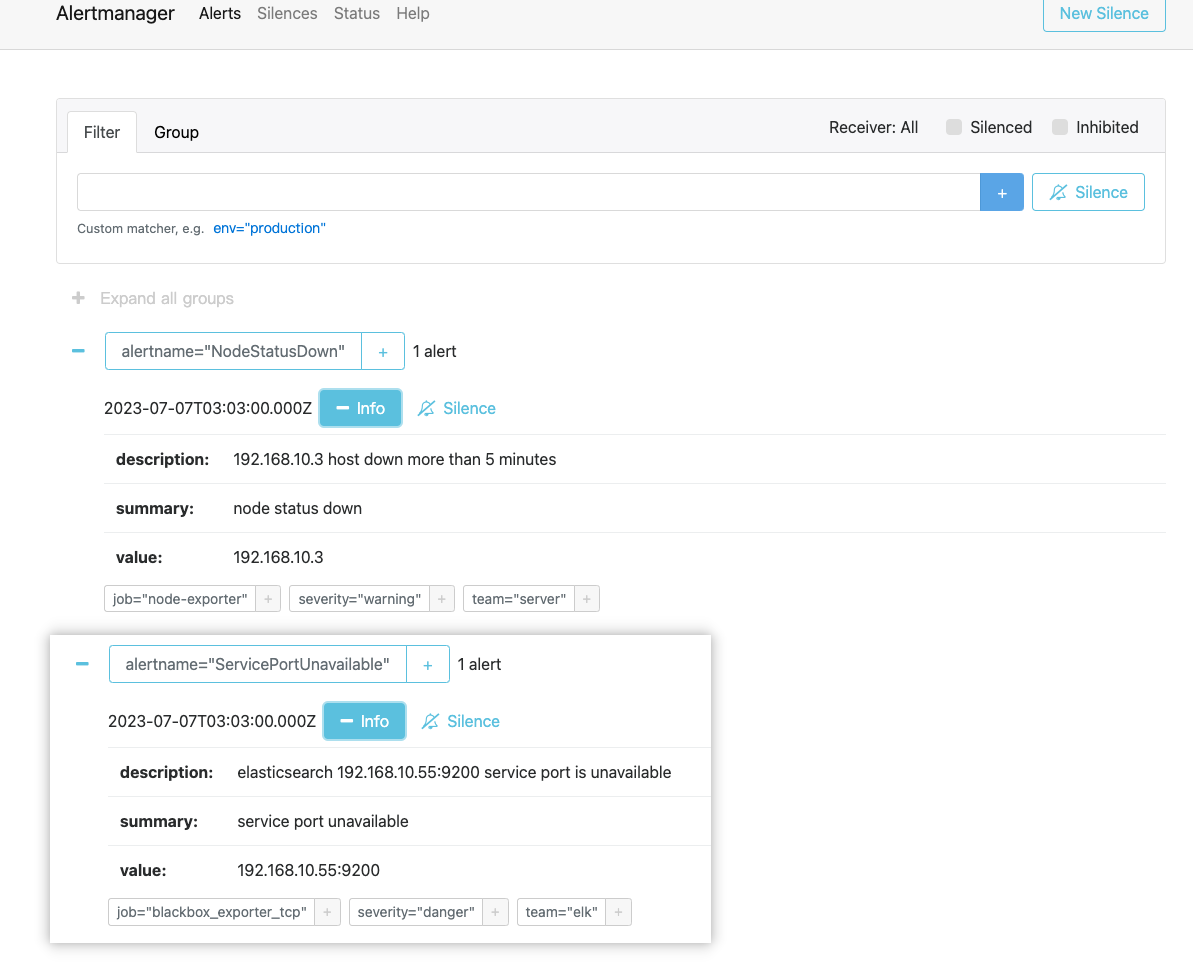This screenshot has width=1193, height=968.
Task: Collapse the NodeStatusDown alert group
Action: [78, 351]
